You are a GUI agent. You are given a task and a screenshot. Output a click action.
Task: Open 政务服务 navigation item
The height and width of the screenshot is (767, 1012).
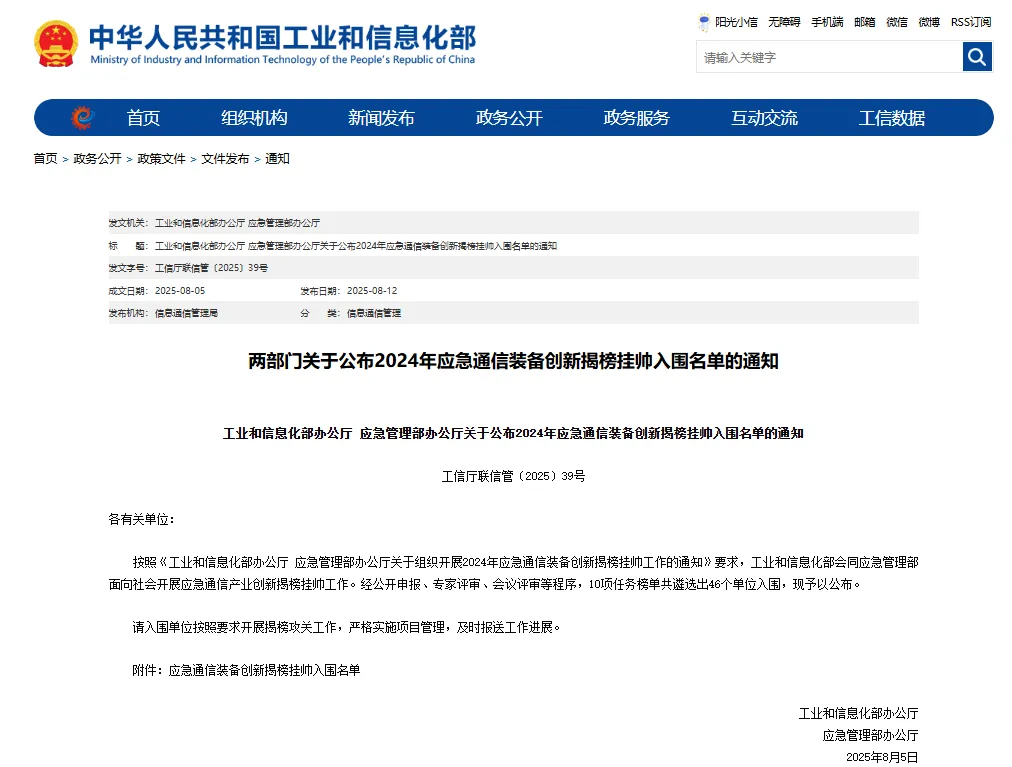636,118
